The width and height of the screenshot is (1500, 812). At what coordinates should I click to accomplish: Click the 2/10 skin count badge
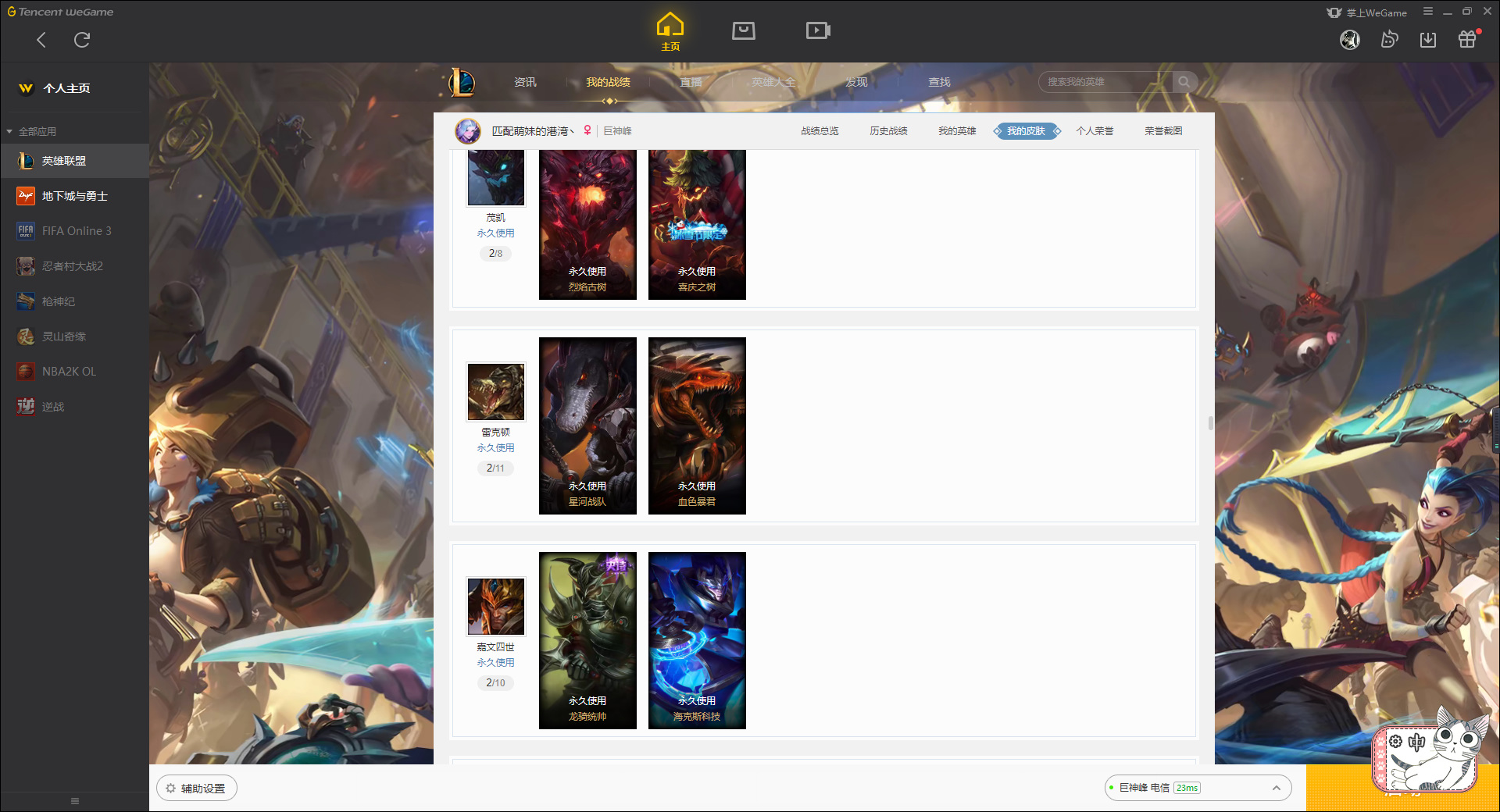[x=495, y=683]
